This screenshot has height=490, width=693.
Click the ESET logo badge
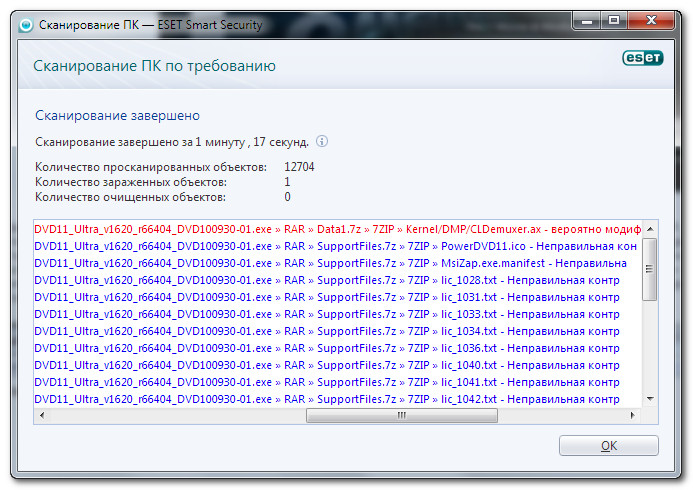(x=643, y=58)
